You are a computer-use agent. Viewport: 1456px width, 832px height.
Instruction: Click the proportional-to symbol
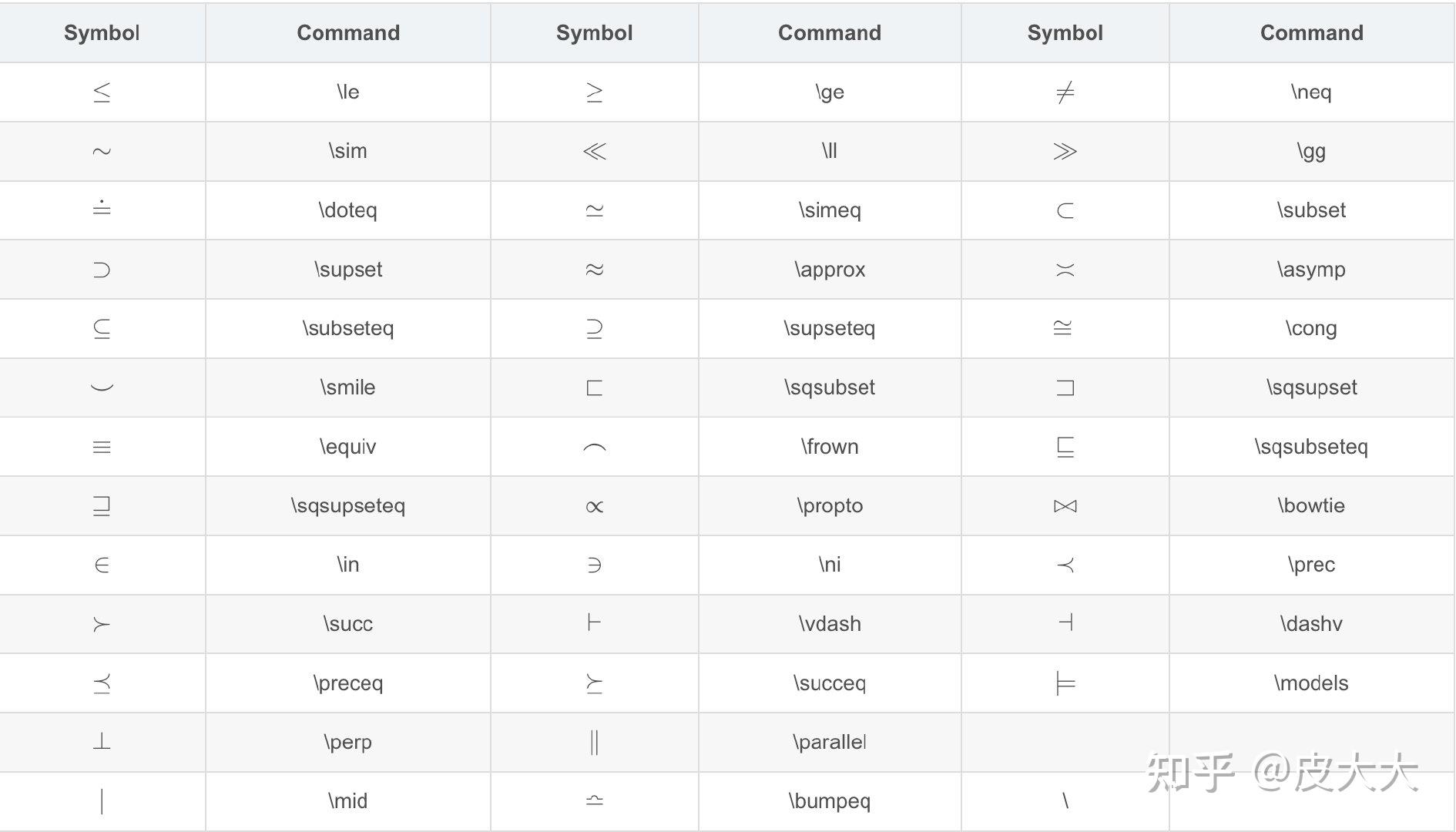click(594, 506)
